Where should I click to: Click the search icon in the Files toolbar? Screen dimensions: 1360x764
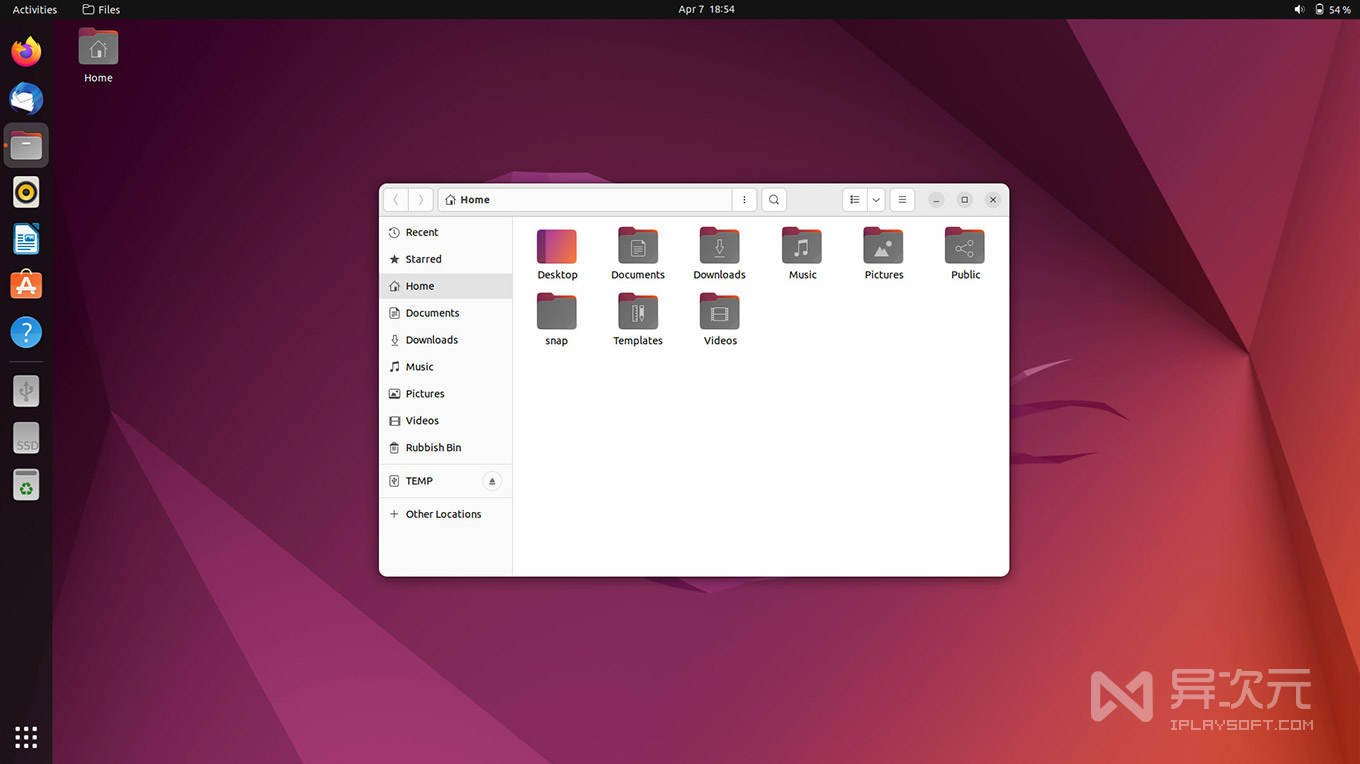(x=773, y=199)
